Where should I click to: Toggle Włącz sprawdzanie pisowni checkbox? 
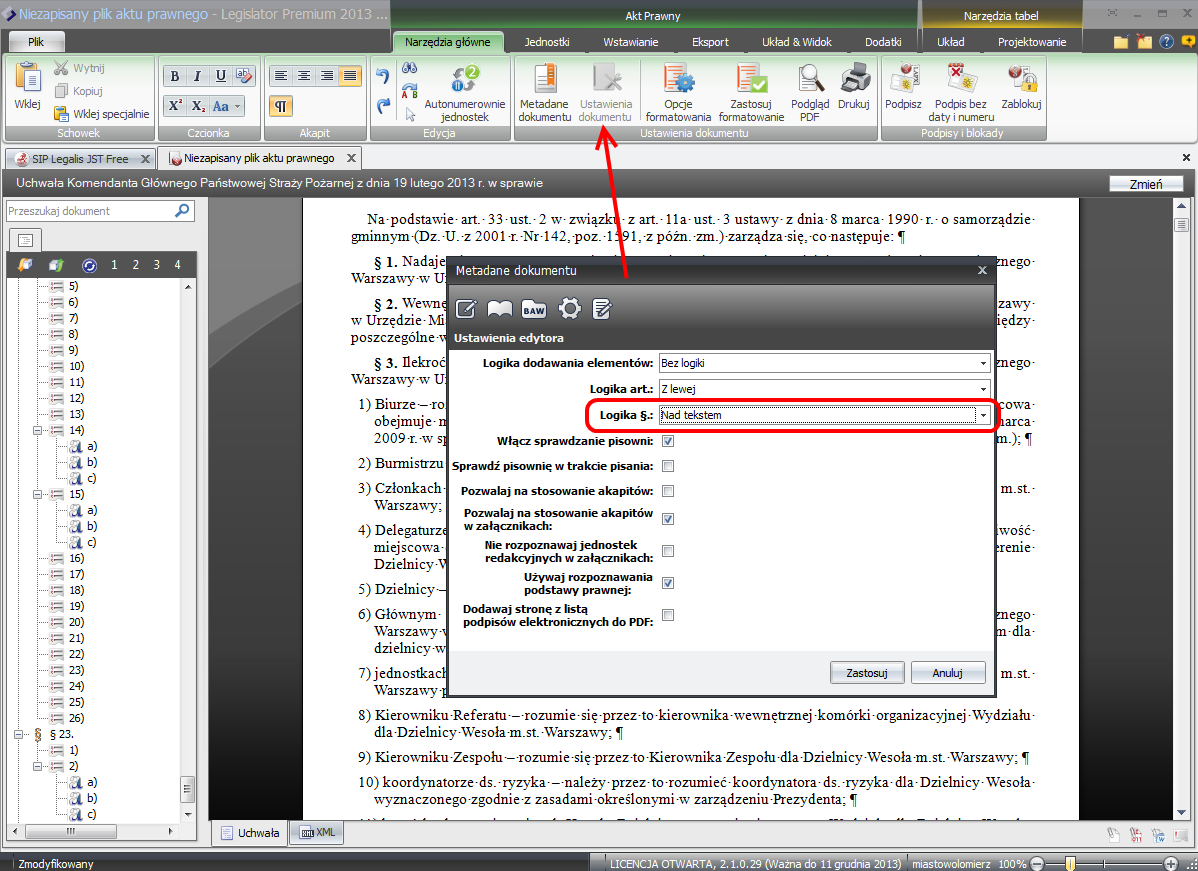[668, 441]
